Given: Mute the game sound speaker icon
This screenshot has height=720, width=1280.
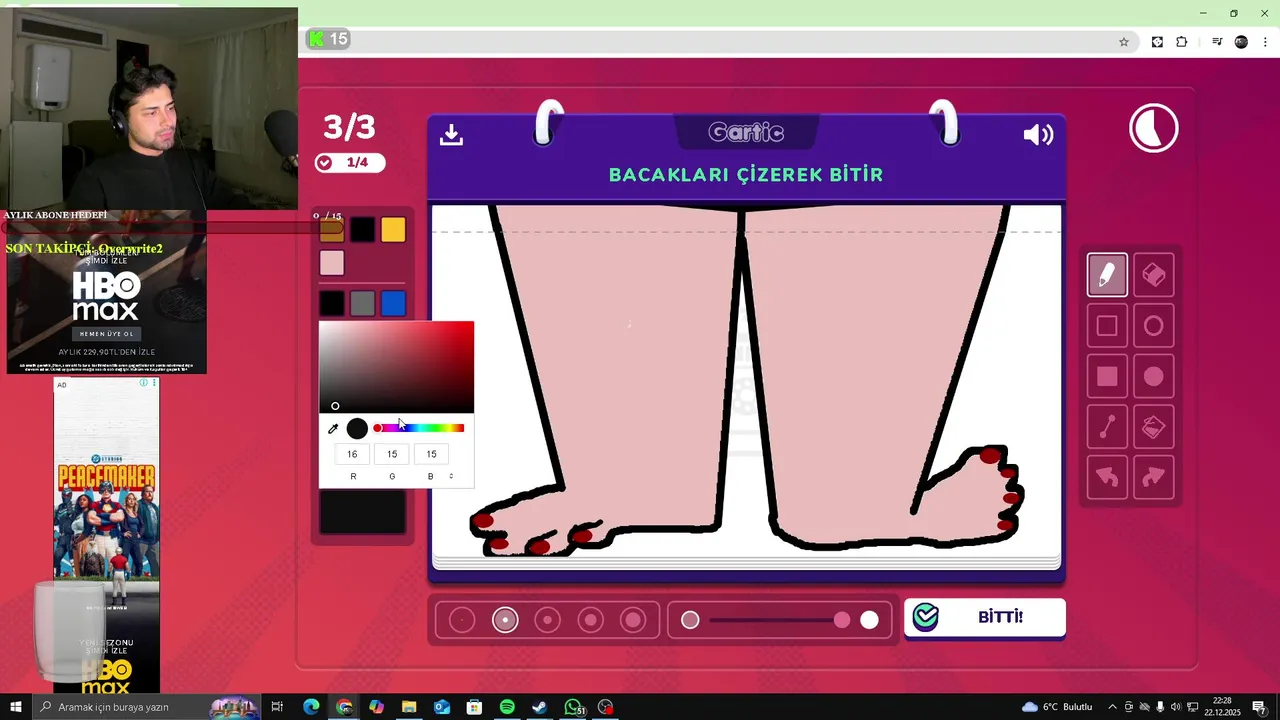Looking at the screenshot, I should tap(1038, 134).
